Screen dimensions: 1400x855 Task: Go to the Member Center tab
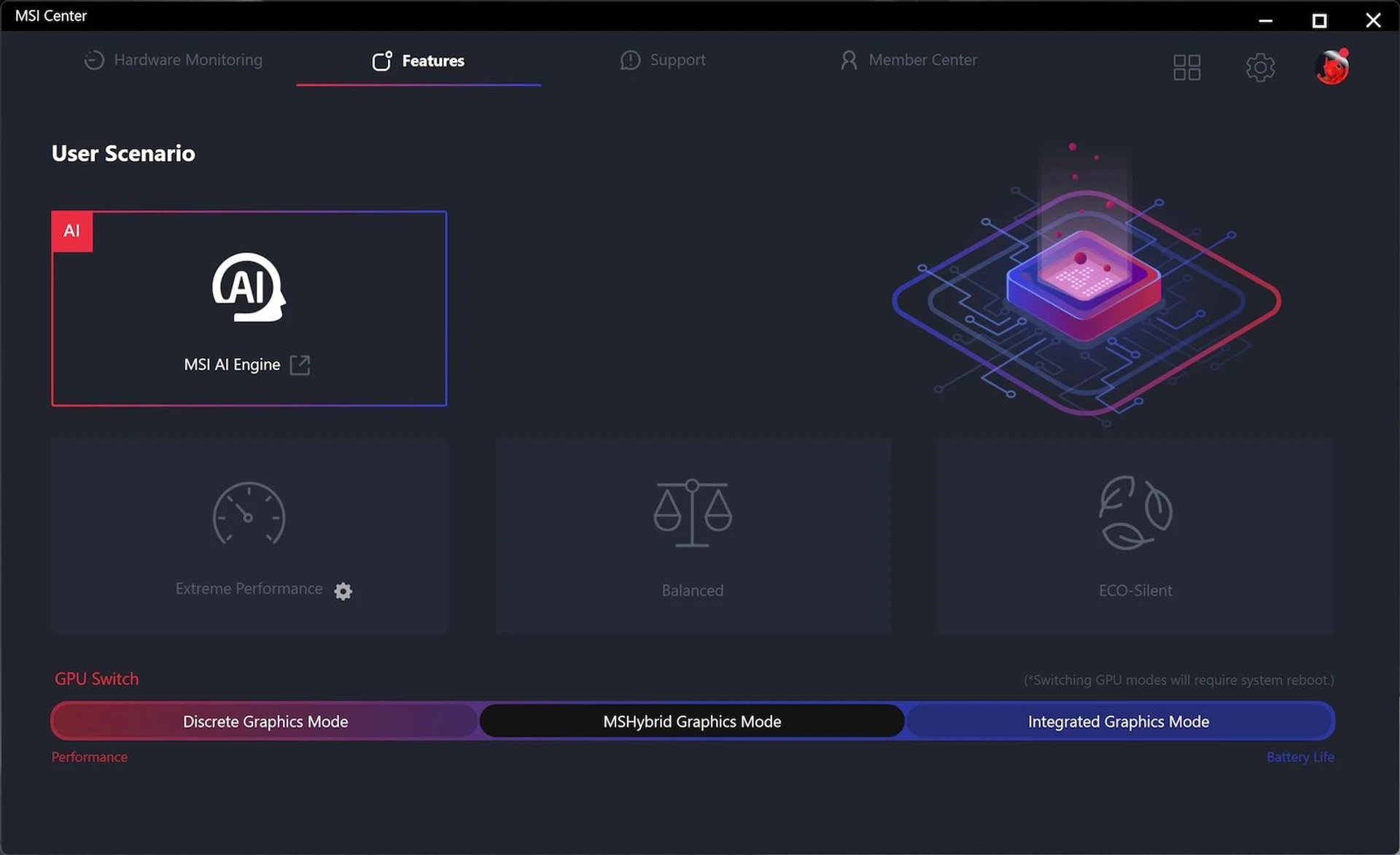[909, 60]
